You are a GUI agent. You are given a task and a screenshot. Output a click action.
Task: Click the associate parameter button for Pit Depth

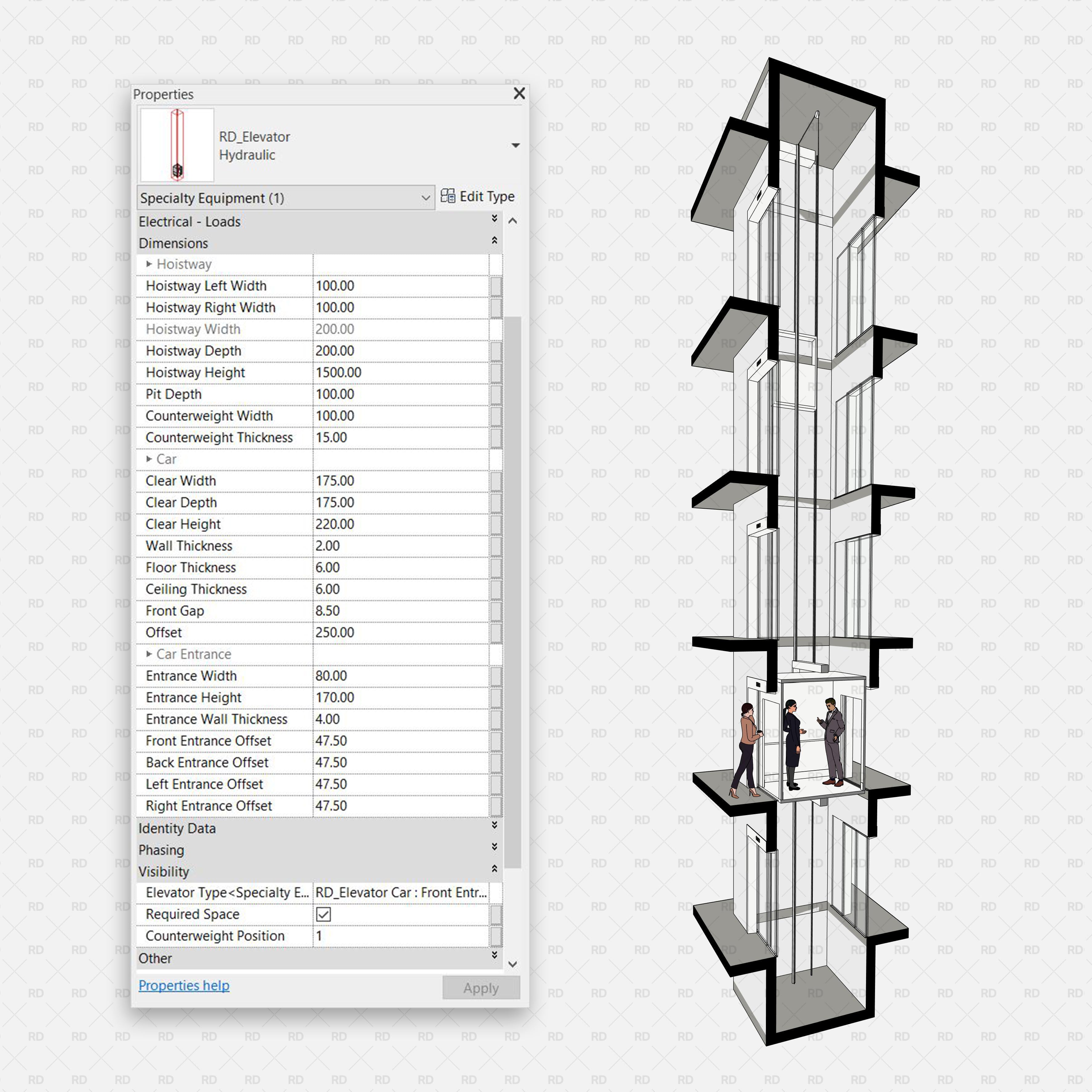point(496,394)
